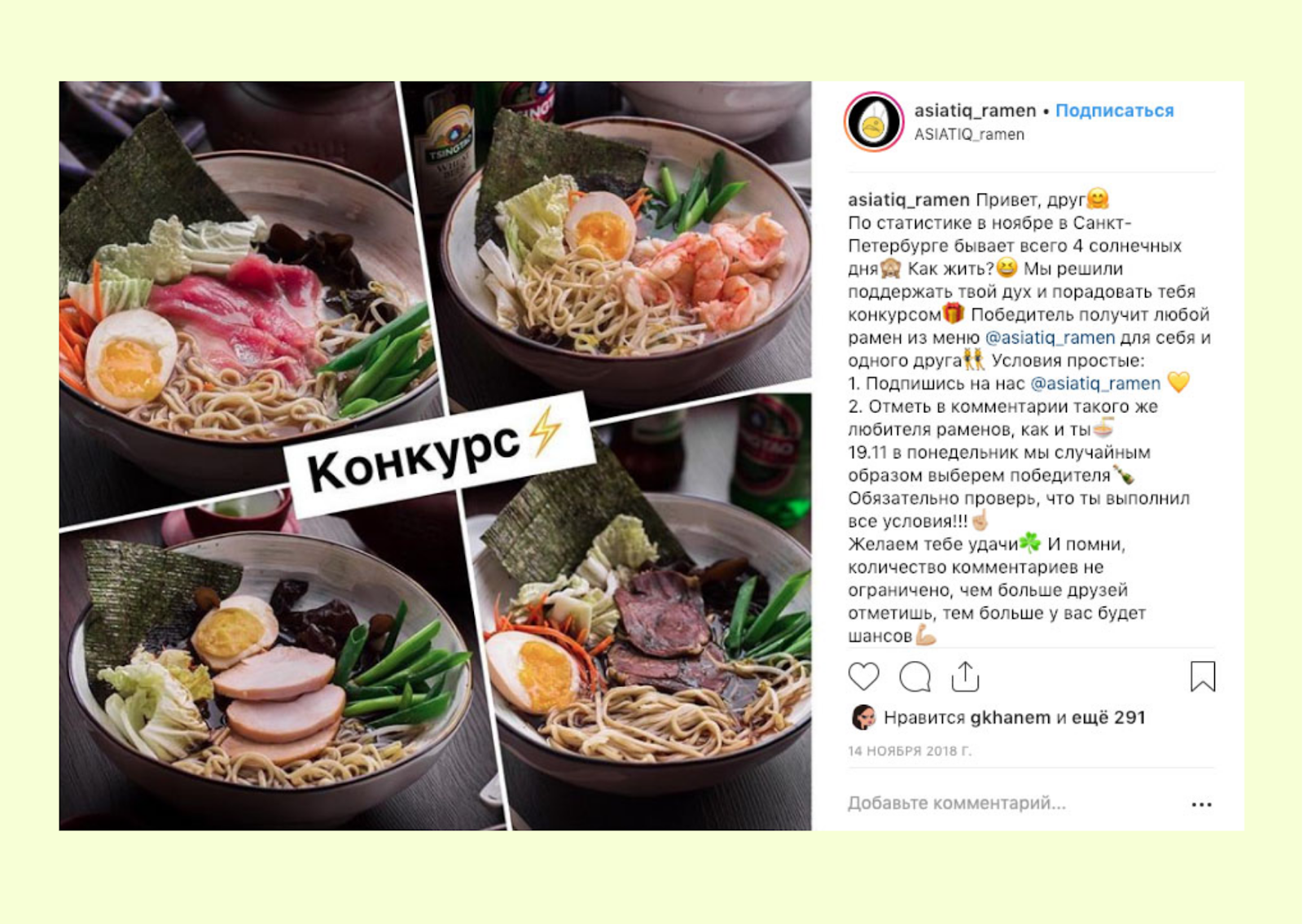
Task: Click the Конкурс banner on photo
Action: coord(437,454)
